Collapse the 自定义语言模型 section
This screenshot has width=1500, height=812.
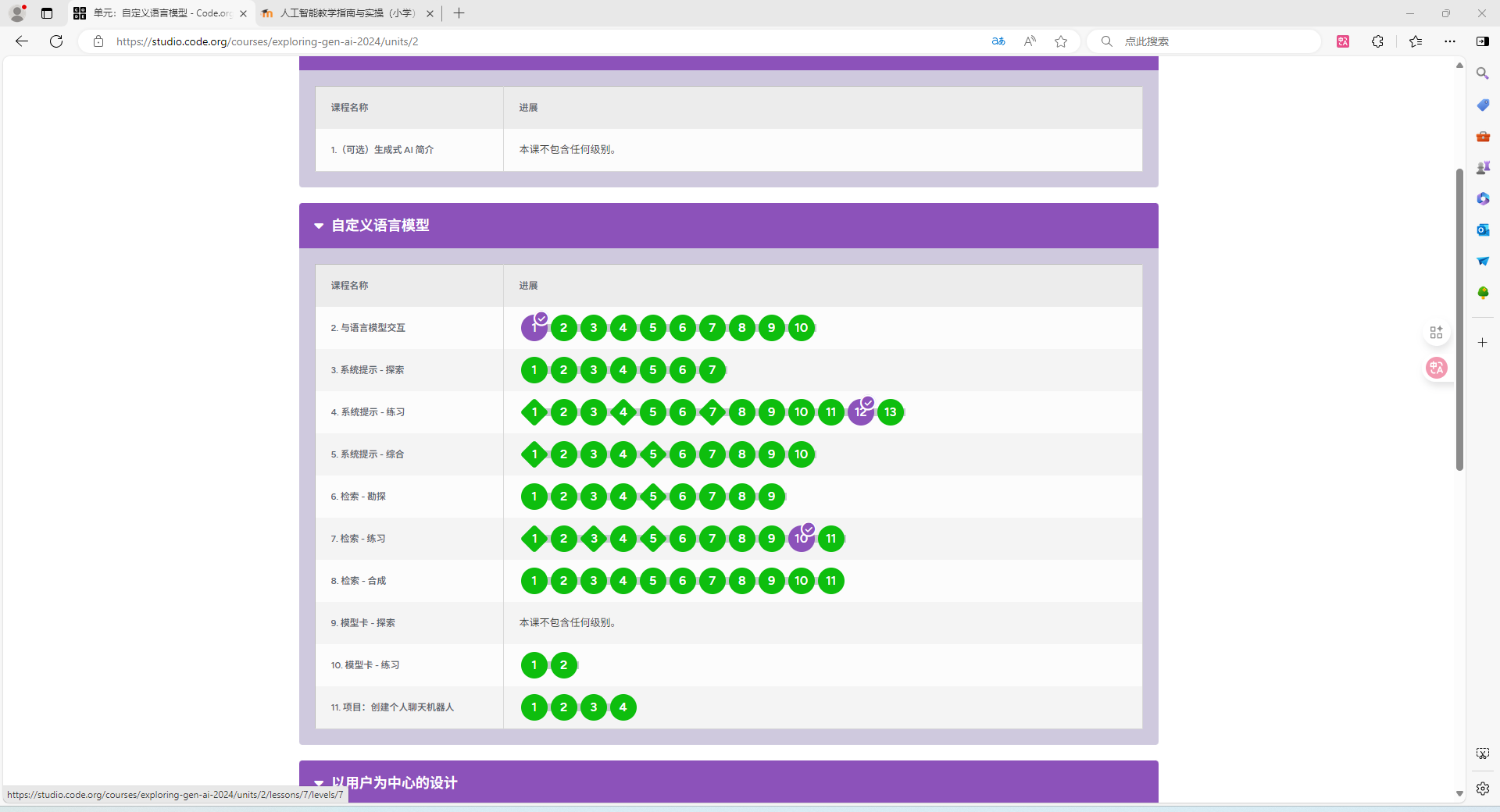coord(319,226)
